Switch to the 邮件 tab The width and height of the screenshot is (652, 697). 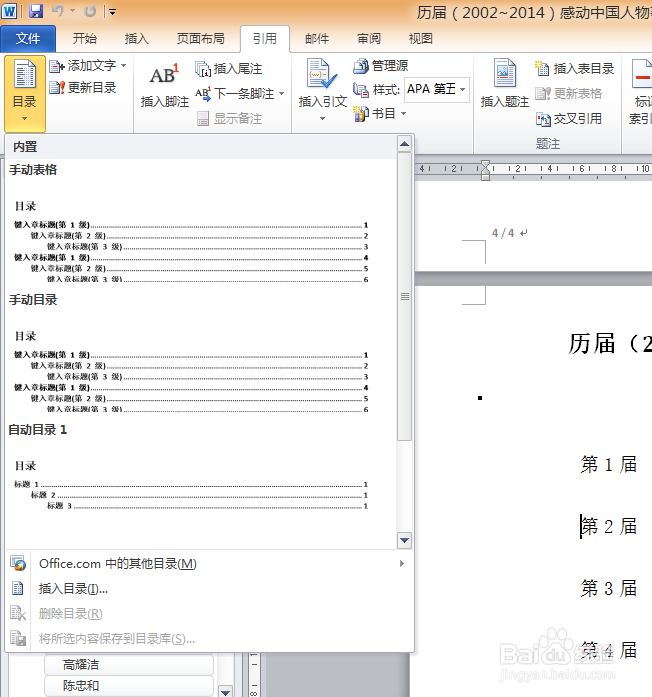[317, 39]
